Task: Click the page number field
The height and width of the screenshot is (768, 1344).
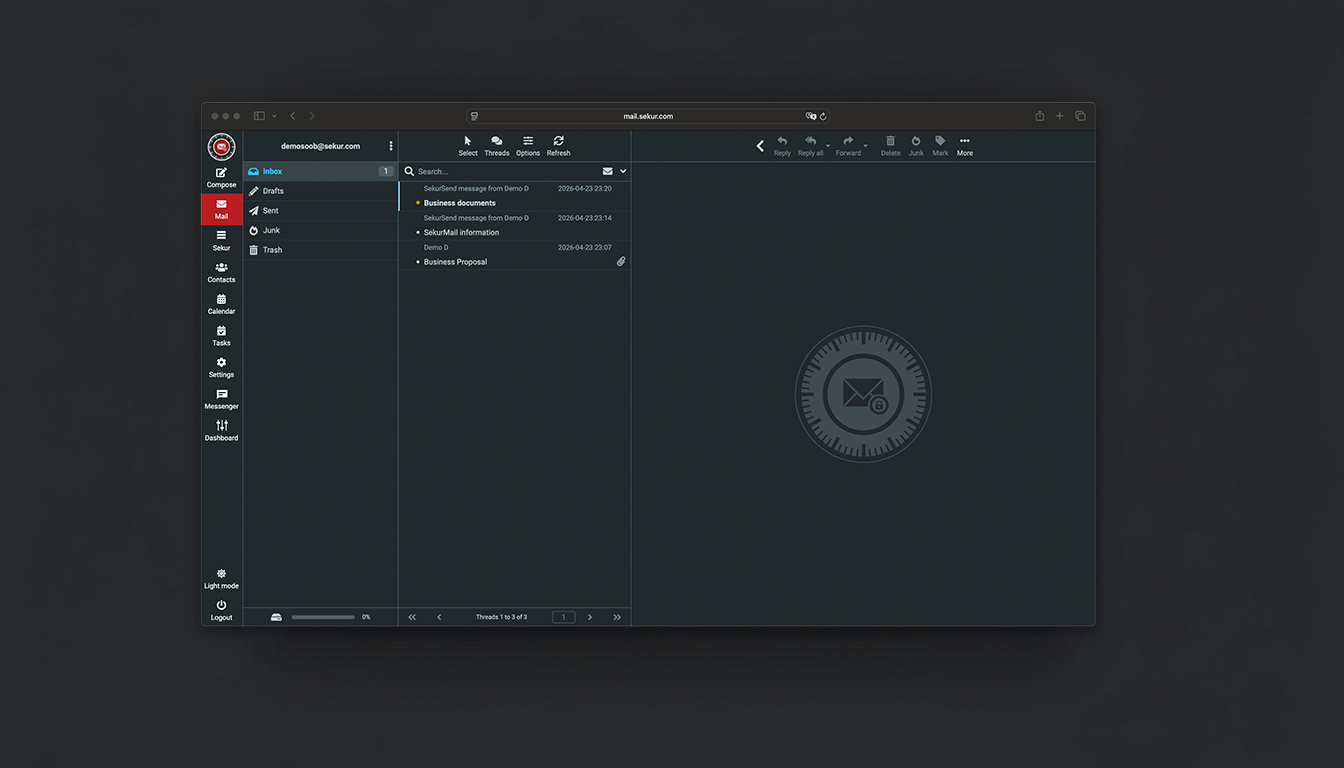Action: click(x=563, y=617)
